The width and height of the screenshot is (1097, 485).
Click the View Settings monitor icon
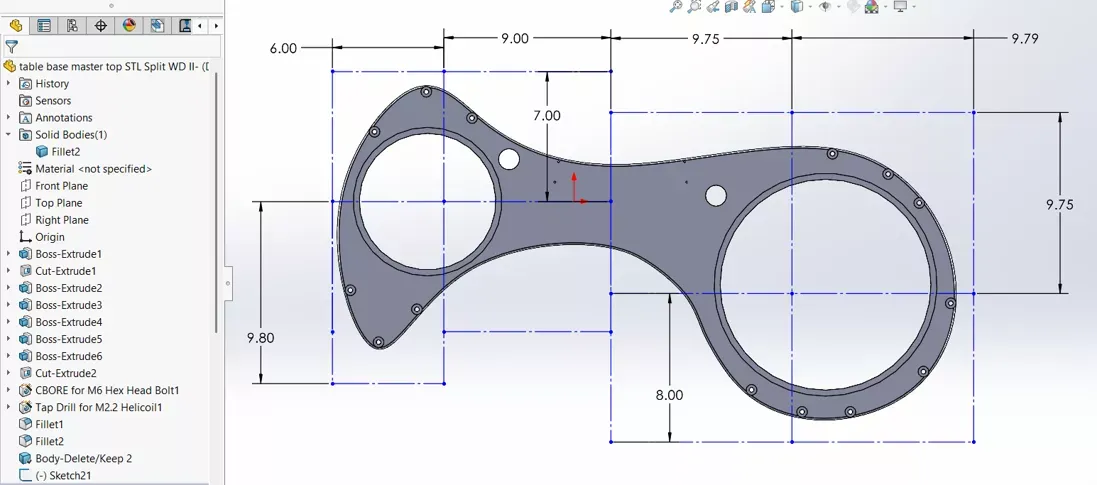(x=900, y=6)
